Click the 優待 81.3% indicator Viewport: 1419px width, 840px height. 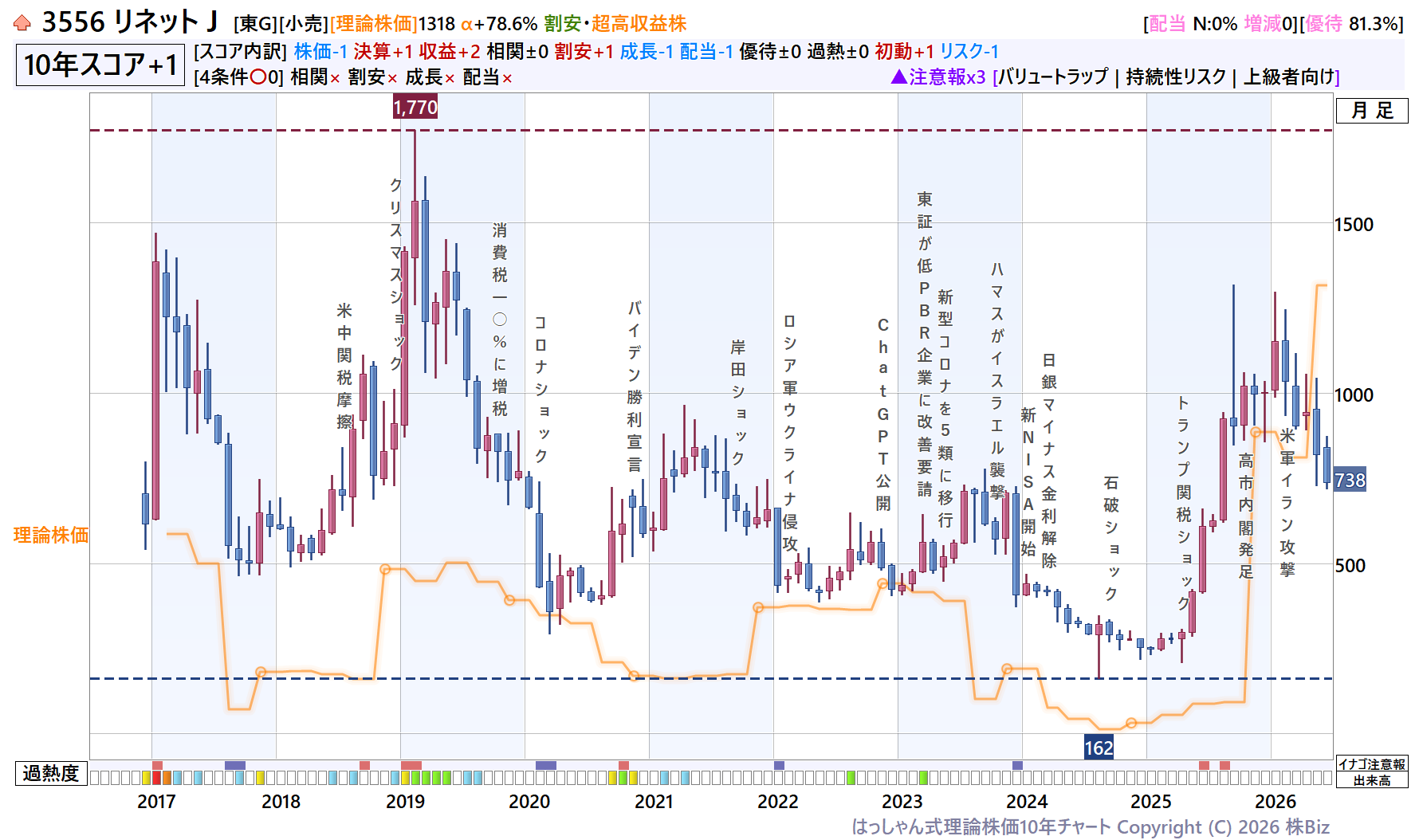(x=1352, y=24)
